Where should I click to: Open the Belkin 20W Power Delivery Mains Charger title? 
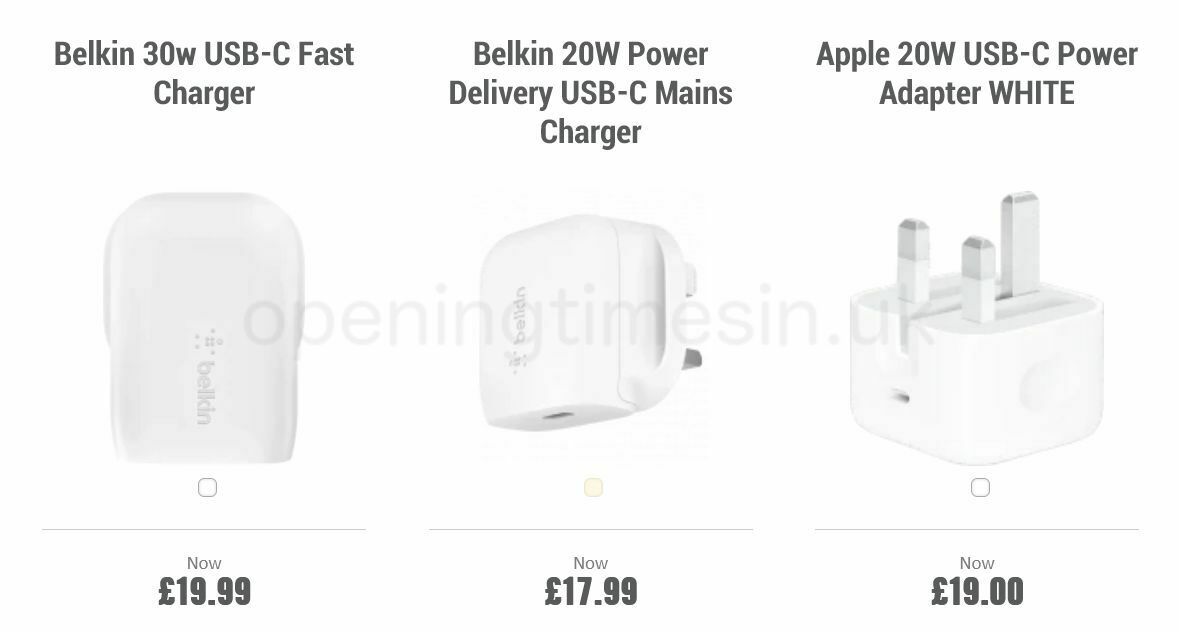tap(592, 93)
